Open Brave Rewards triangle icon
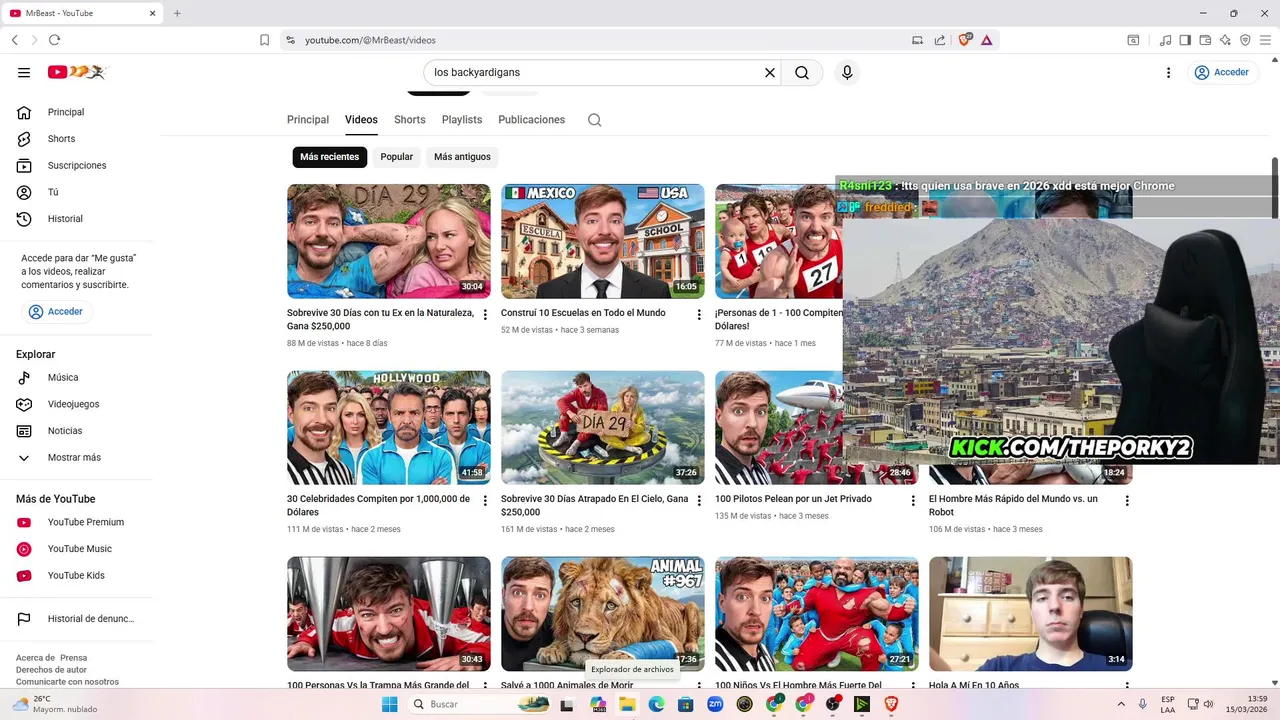Screen dimensions: 1280x720 click(x=987, y=40)
